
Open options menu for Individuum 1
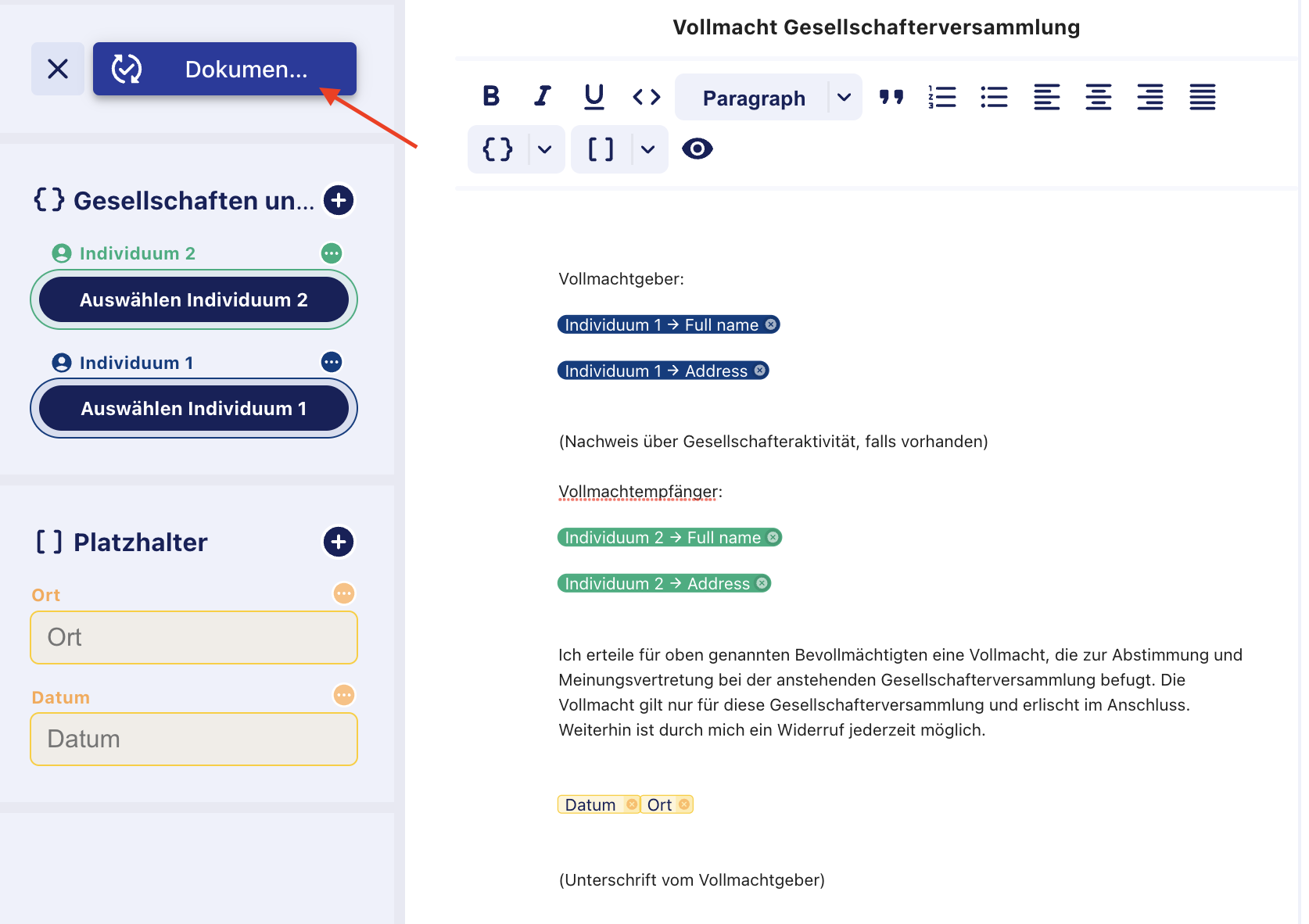click(332, 362)
